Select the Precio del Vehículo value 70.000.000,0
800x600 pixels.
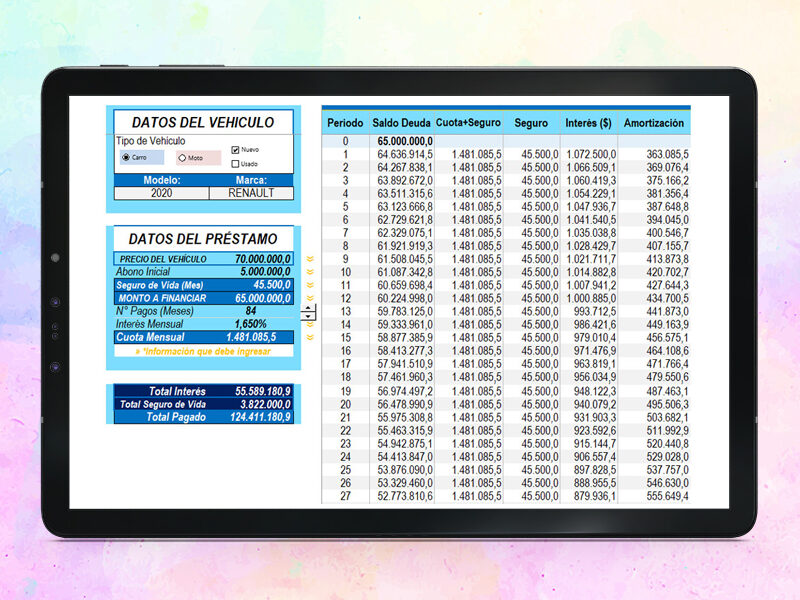pyautogui.click(x=263, y=259)
